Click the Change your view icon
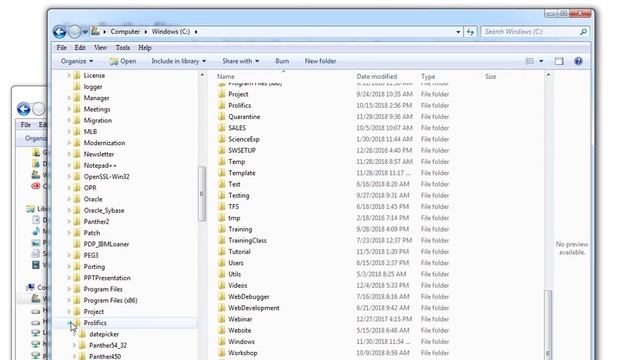This screenshot has height=360, width=640. pos(530,61)
